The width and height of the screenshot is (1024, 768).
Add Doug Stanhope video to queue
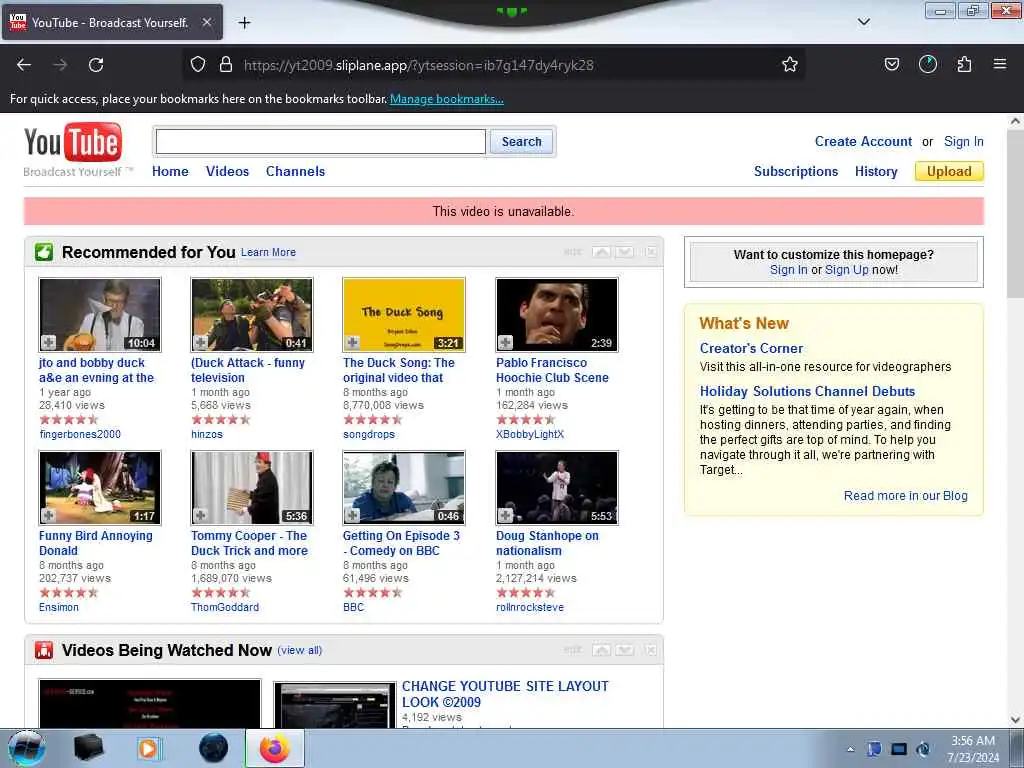(505, 515)
